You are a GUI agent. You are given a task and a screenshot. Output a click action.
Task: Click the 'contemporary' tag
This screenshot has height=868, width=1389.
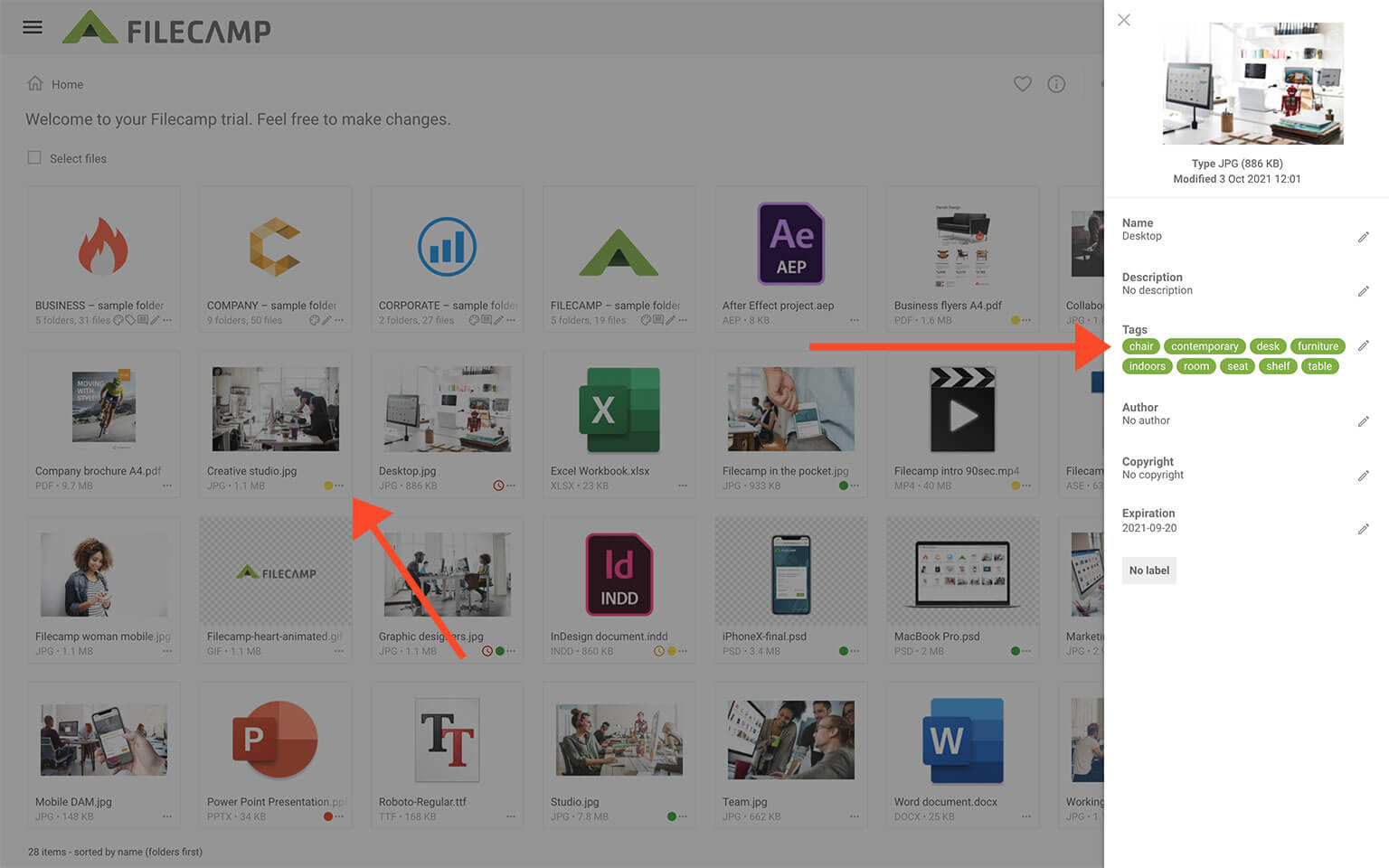(1205, 346)
